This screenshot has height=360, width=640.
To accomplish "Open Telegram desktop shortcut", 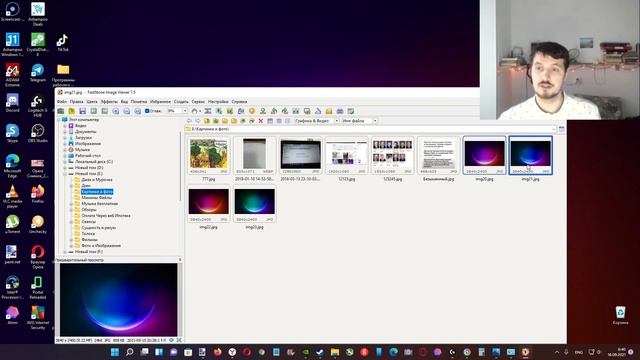I will point(38,73).
